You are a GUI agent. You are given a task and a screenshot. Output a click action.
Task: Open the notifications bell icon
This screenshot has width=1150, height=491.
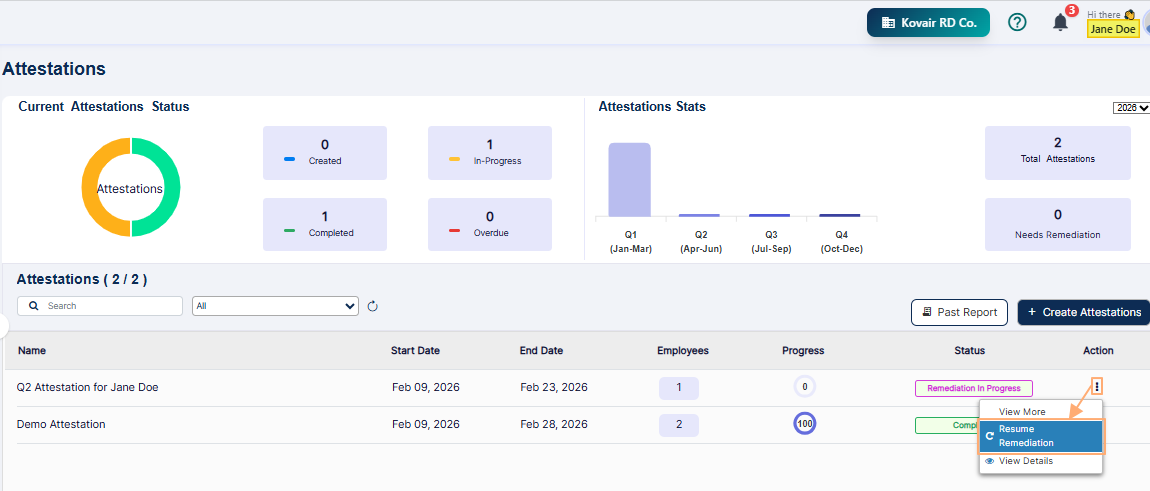1061,23
